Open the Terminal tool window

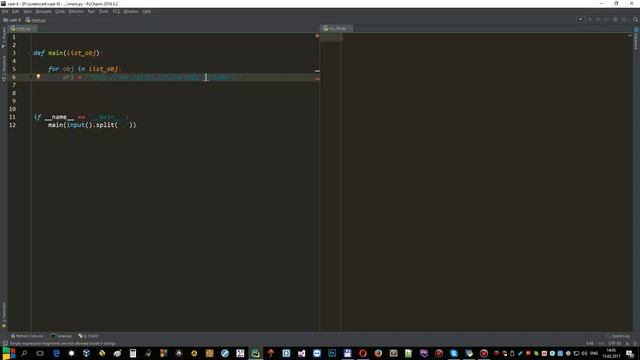[62, 336]
